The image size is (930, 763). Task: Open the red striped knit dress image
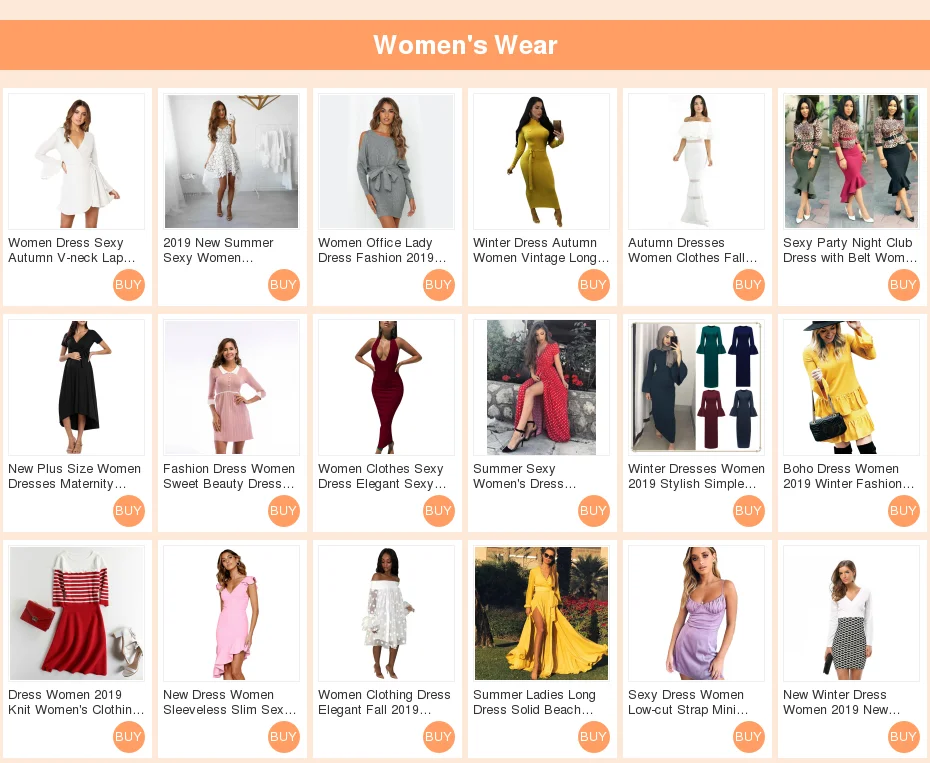point(77,613)
